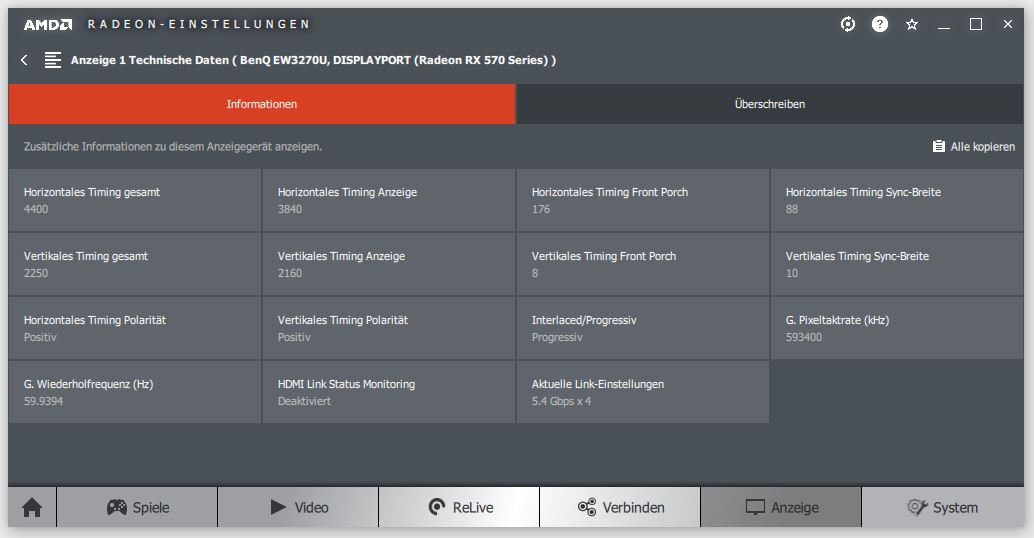Select the Vertikales Timing Polarität tile
This screenshot has width=1034, height=538.
[x=388, y=328]
